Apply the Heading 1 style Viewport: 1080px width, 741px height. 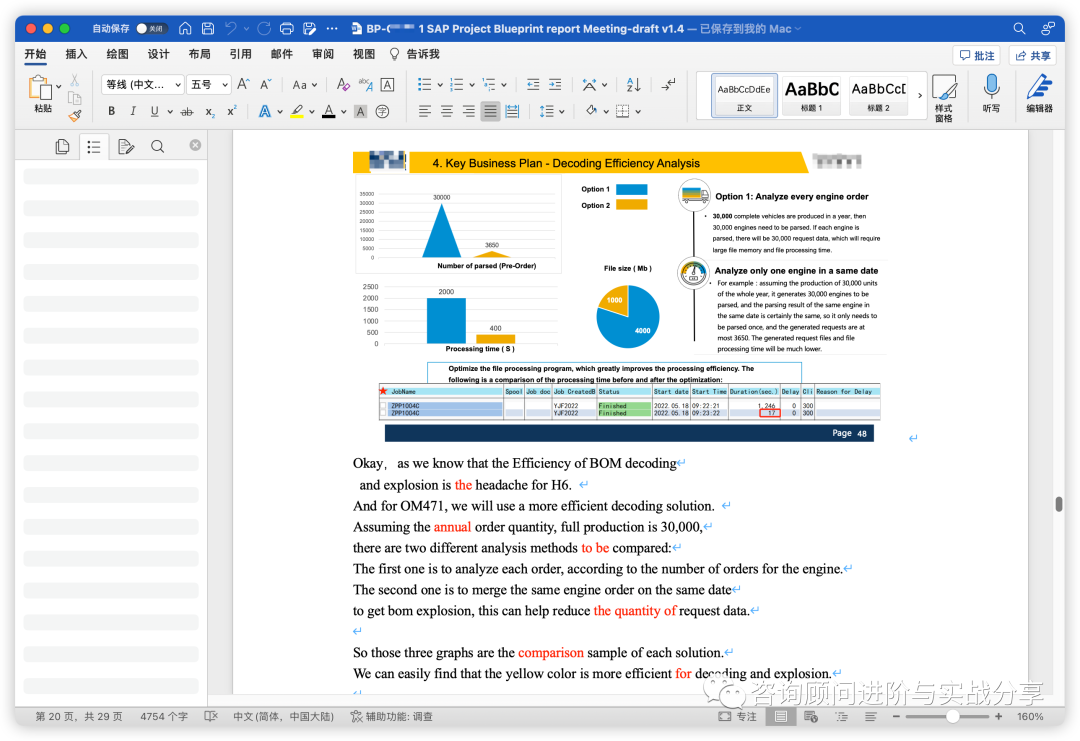coord(811,95)
